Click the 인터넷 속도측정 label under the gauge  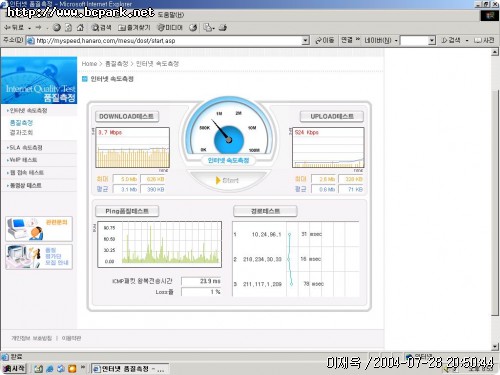(x=228, y=160)
